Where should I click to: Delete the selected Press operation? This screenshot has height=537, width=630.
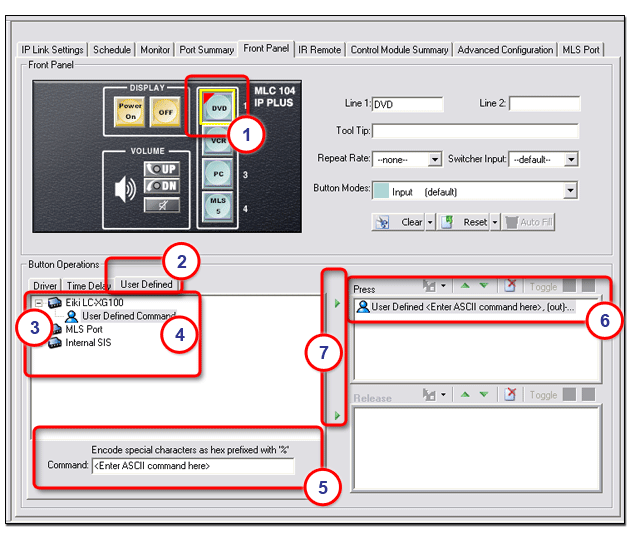[510, 285]
